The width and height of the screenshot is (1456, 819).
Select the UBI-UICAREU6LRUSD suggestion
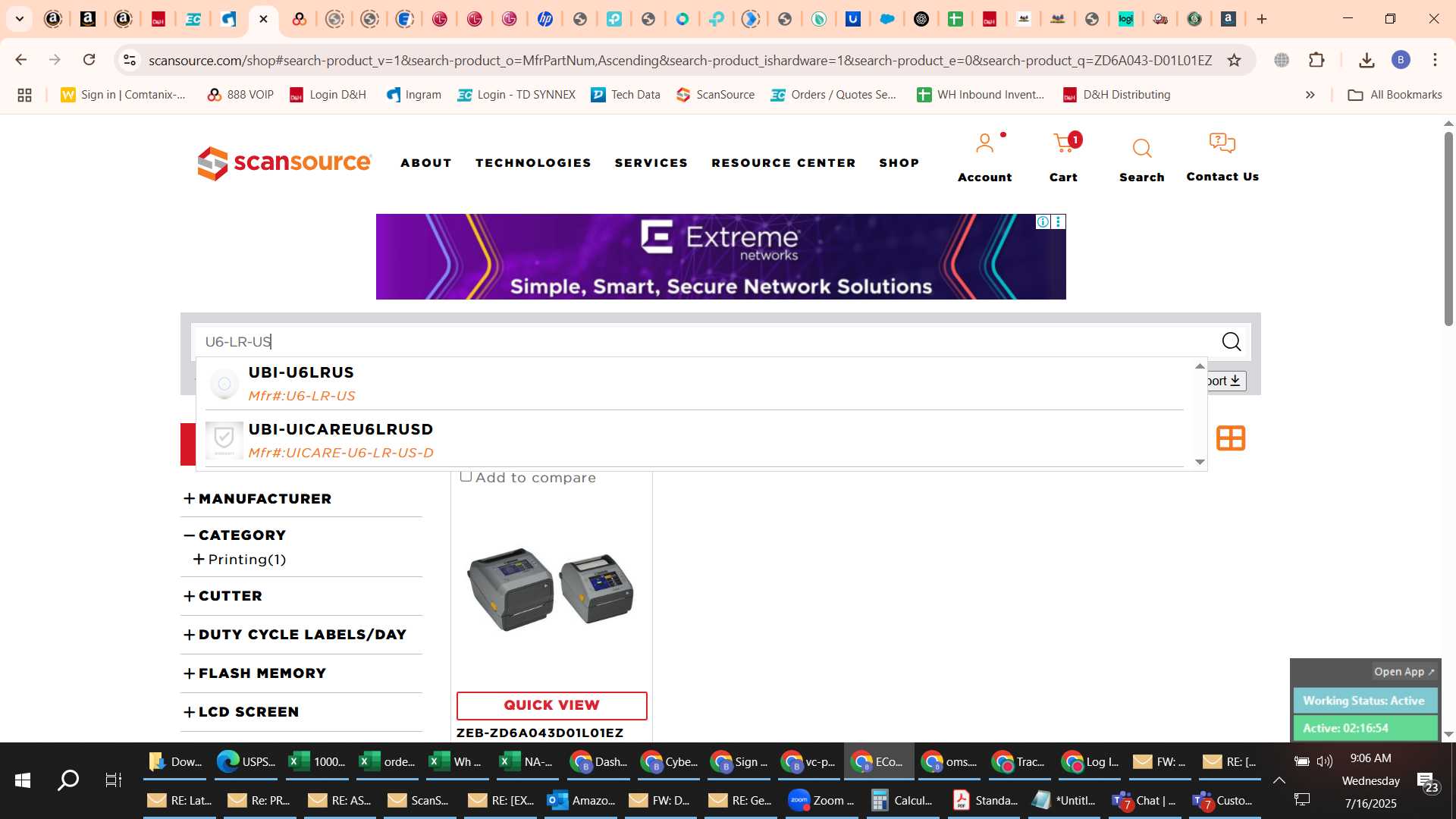point(694,440)
